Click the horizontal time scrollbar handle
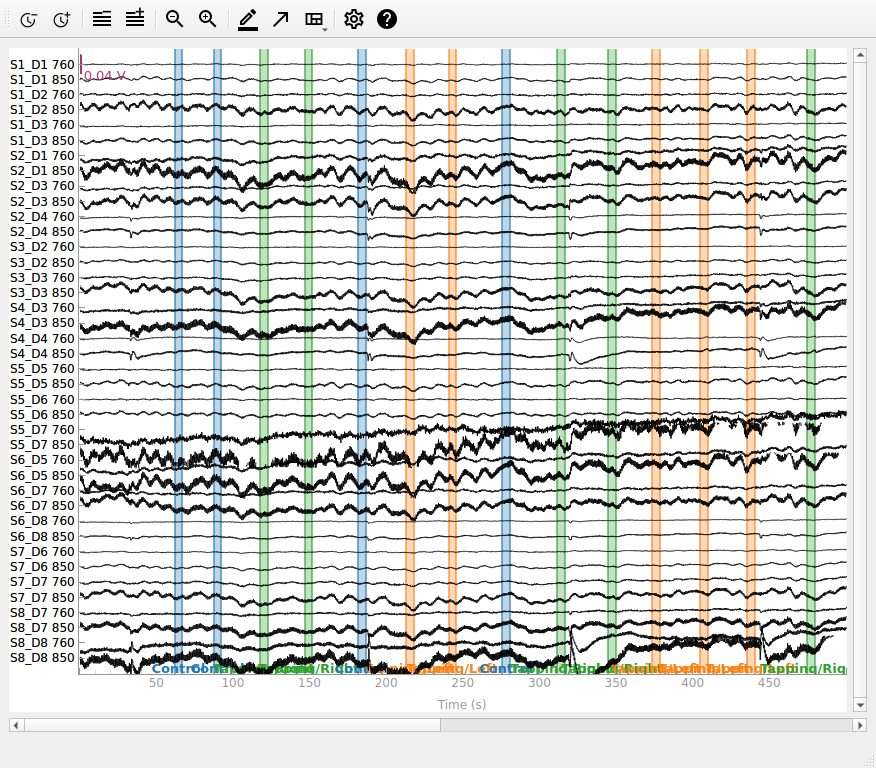The width and height of the screenshot is (876, 768). tap(232, 725)
